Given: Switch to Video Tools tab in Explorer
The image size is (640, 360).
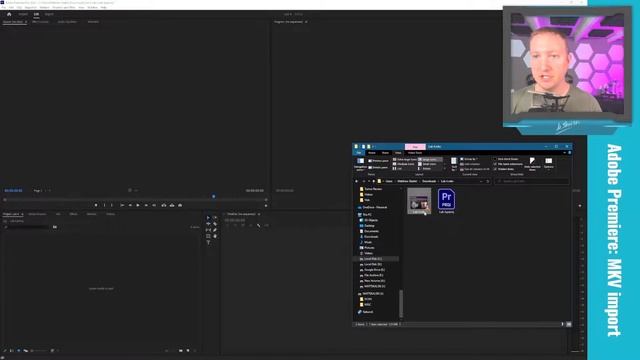Looking at the screenshot, I should tap(415, 153).
